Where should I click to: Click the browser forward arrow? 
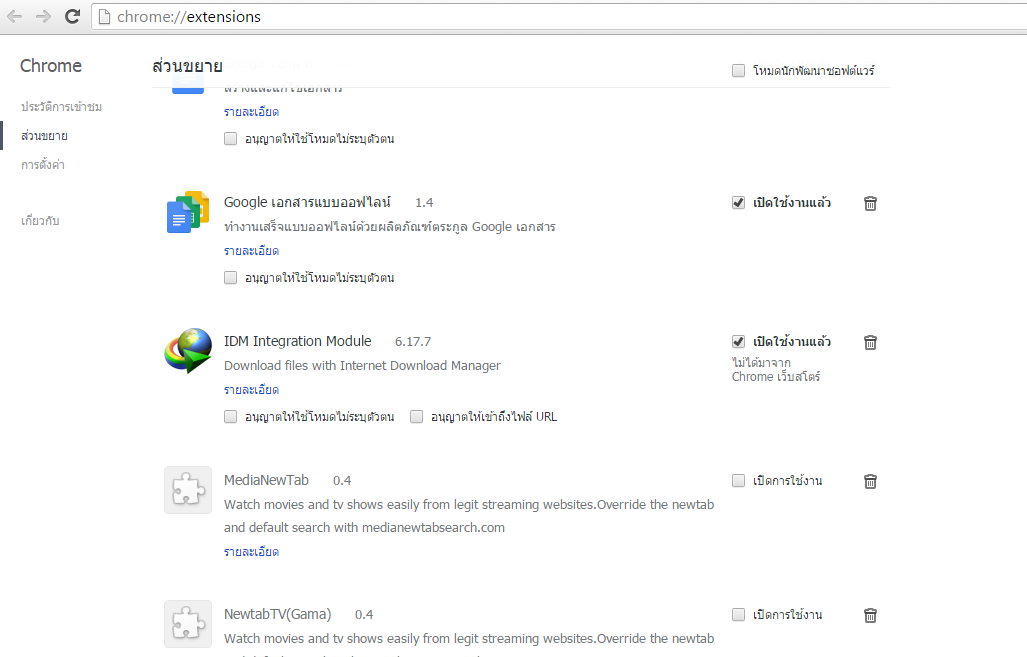43,16
